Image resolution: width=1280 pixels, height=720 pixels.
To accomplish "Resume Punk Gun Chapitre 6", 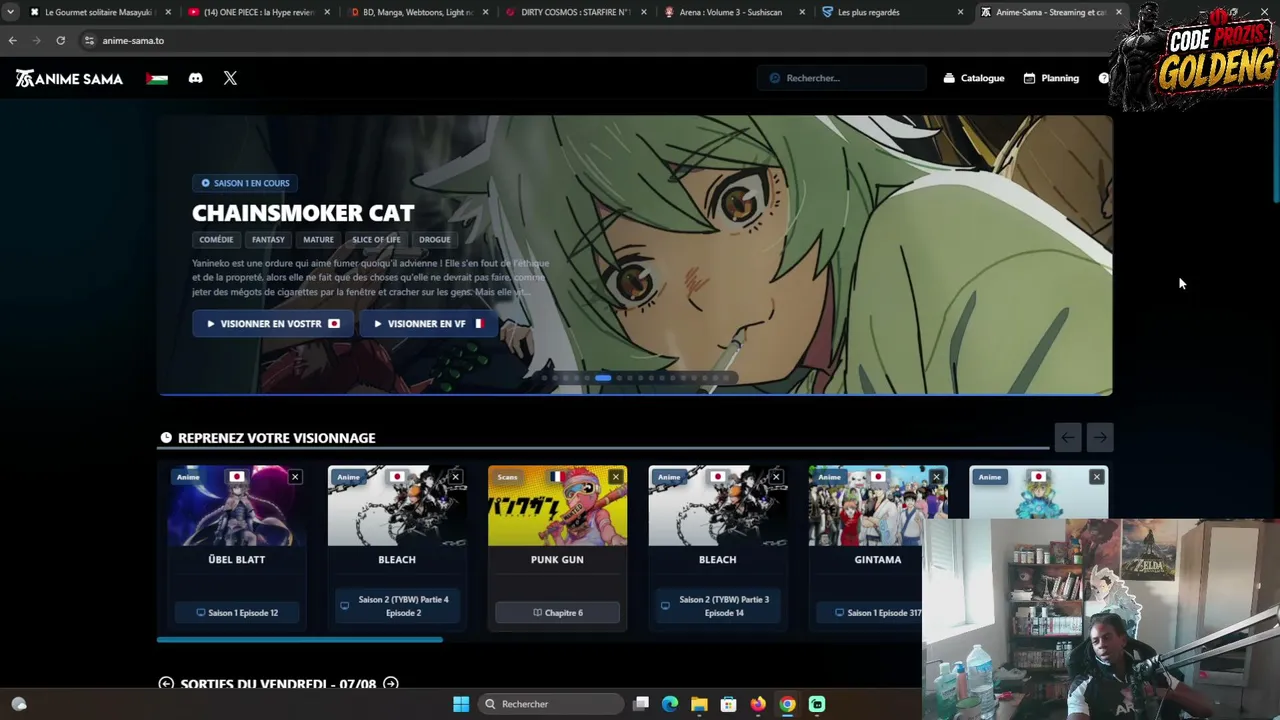I will point(557,612).
